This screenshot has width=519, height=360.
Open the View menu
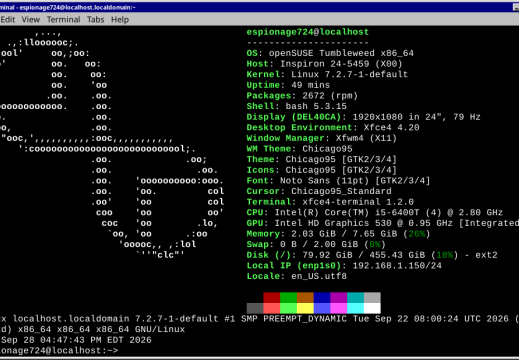tap(31, 20)
